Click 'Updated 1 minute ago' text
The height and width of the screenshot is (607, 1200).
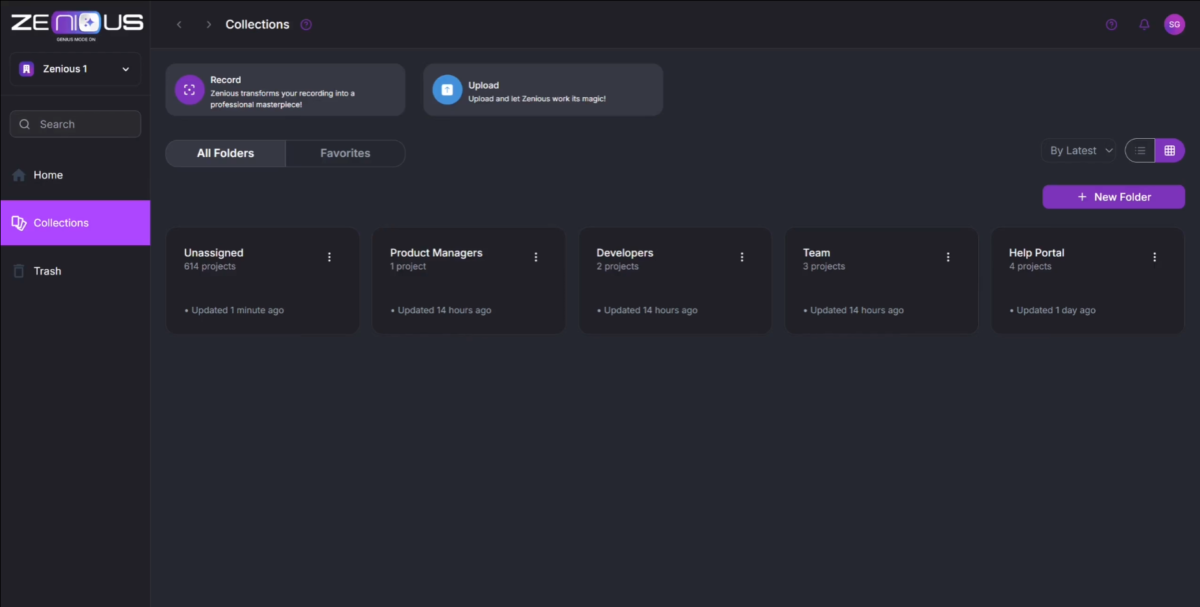237,310
